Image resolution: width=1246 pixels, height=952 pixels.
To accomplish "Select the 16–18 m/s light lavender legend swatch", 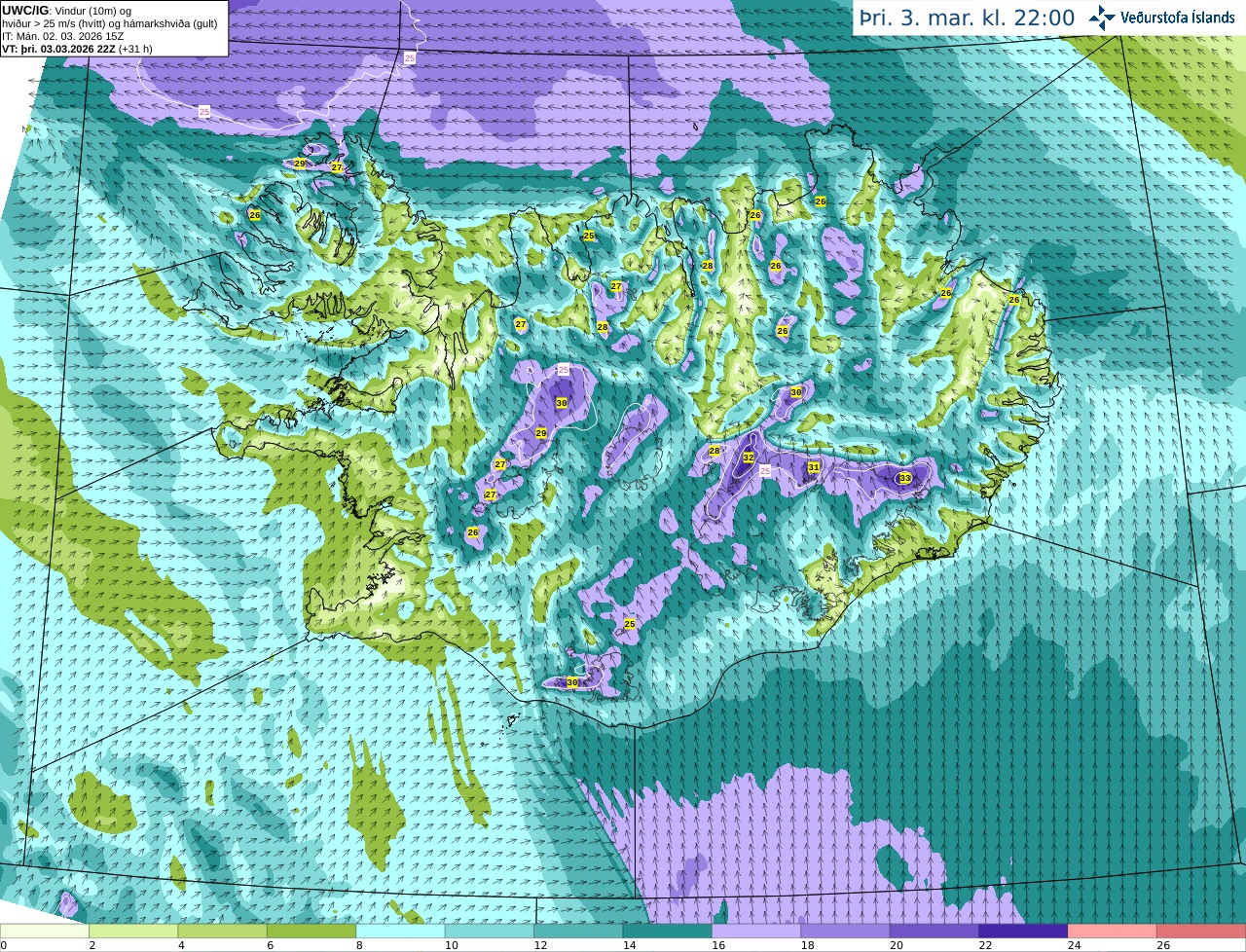I will [756, 931].
